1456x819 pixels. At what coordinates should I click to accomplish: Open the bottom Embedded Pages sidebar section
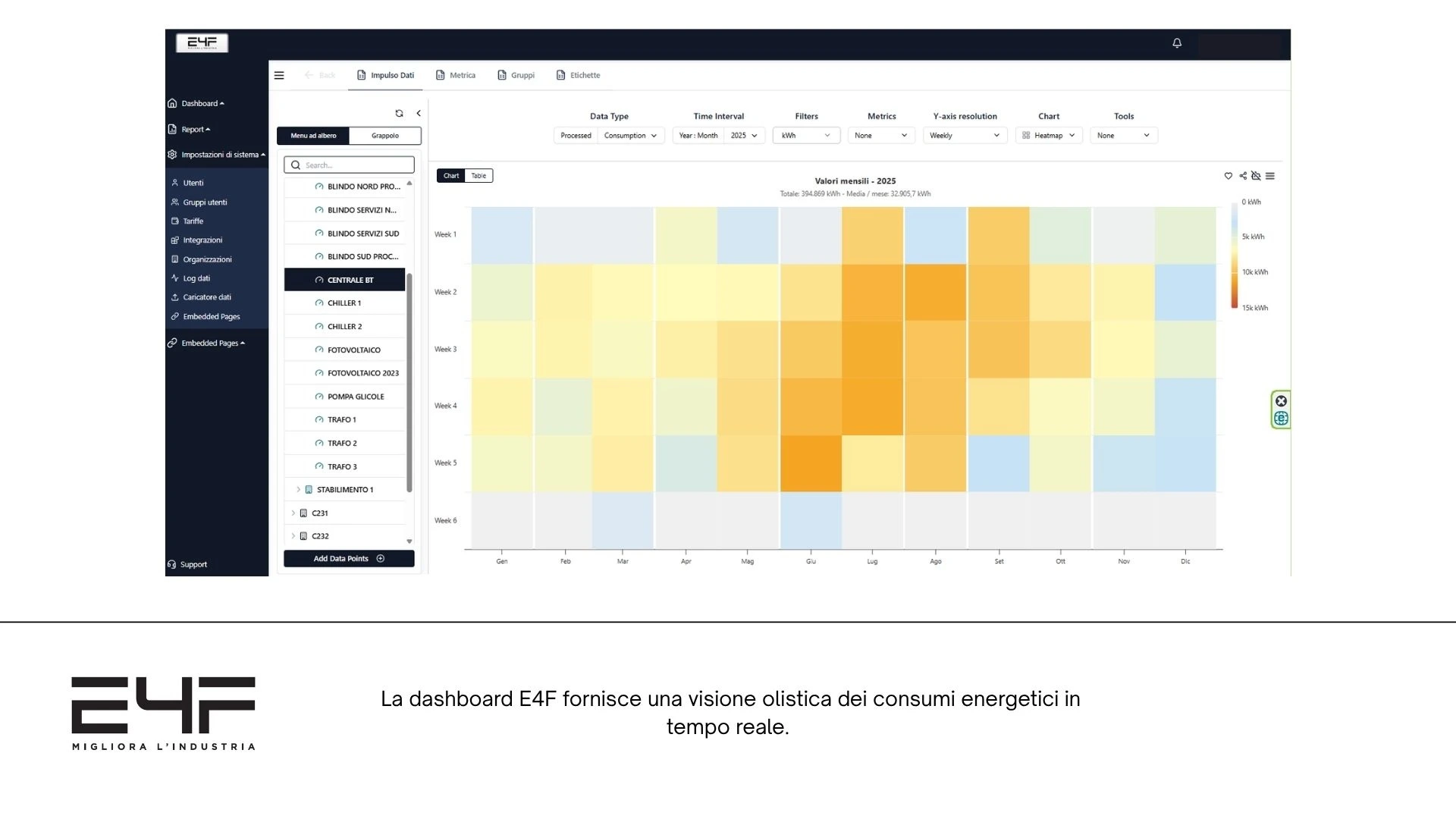206,344
